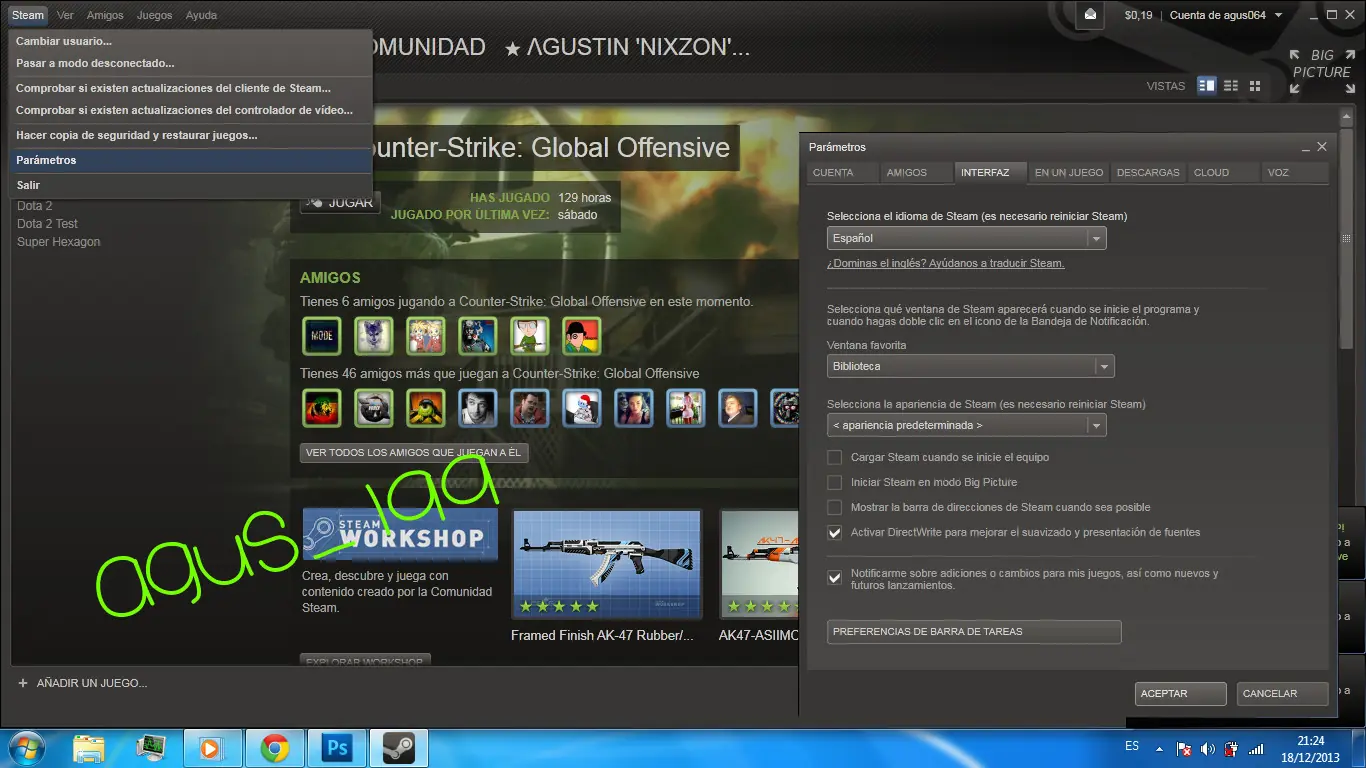Image resolution: width=1366 pixels, height=768 pixels.
Task: Open the EN UN JUEGO tab
Action: pos(1069,173)
